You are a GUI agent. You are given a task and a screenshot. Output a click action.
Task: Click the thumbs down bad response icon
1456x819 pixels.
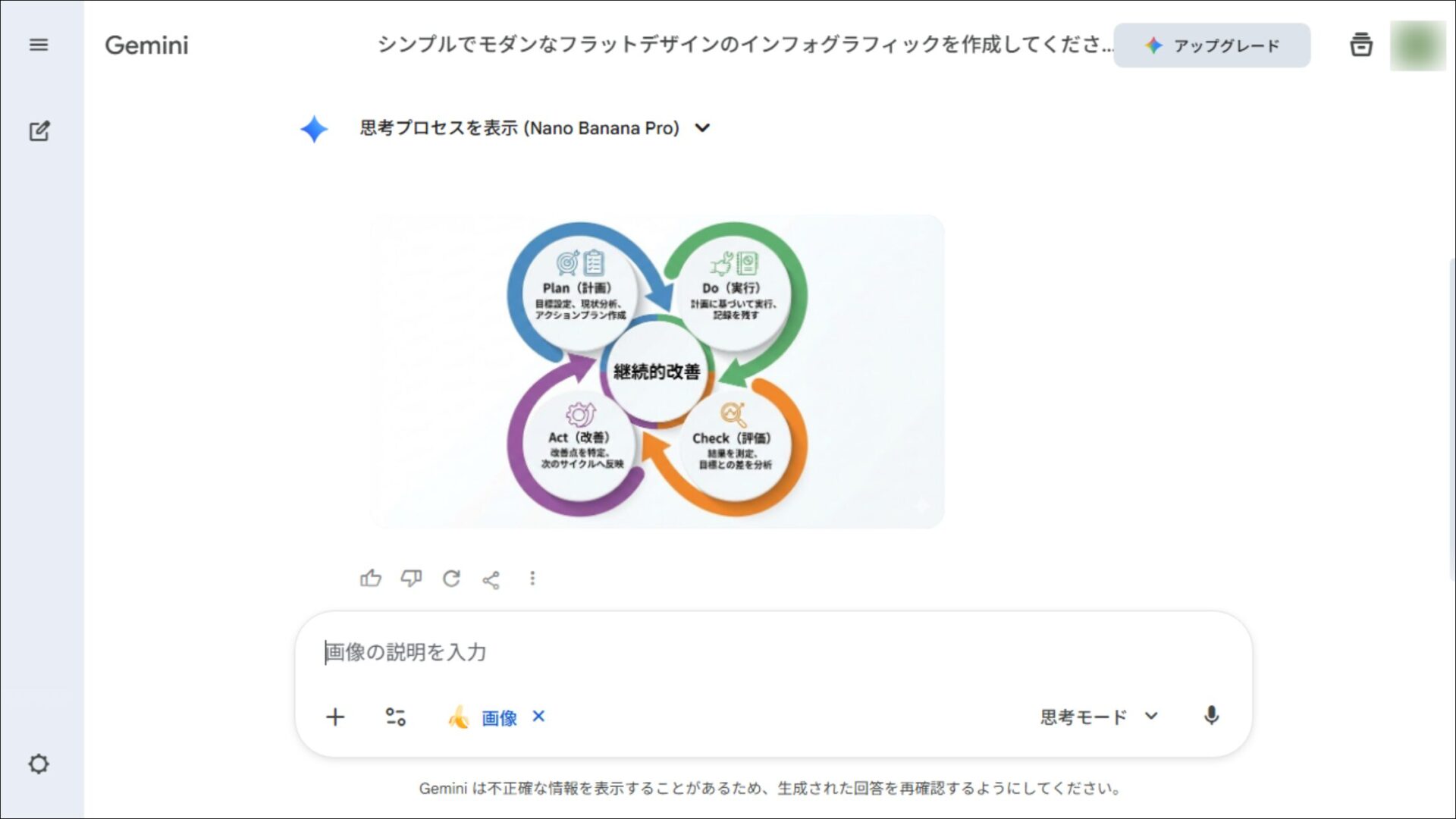click(411, 579)
